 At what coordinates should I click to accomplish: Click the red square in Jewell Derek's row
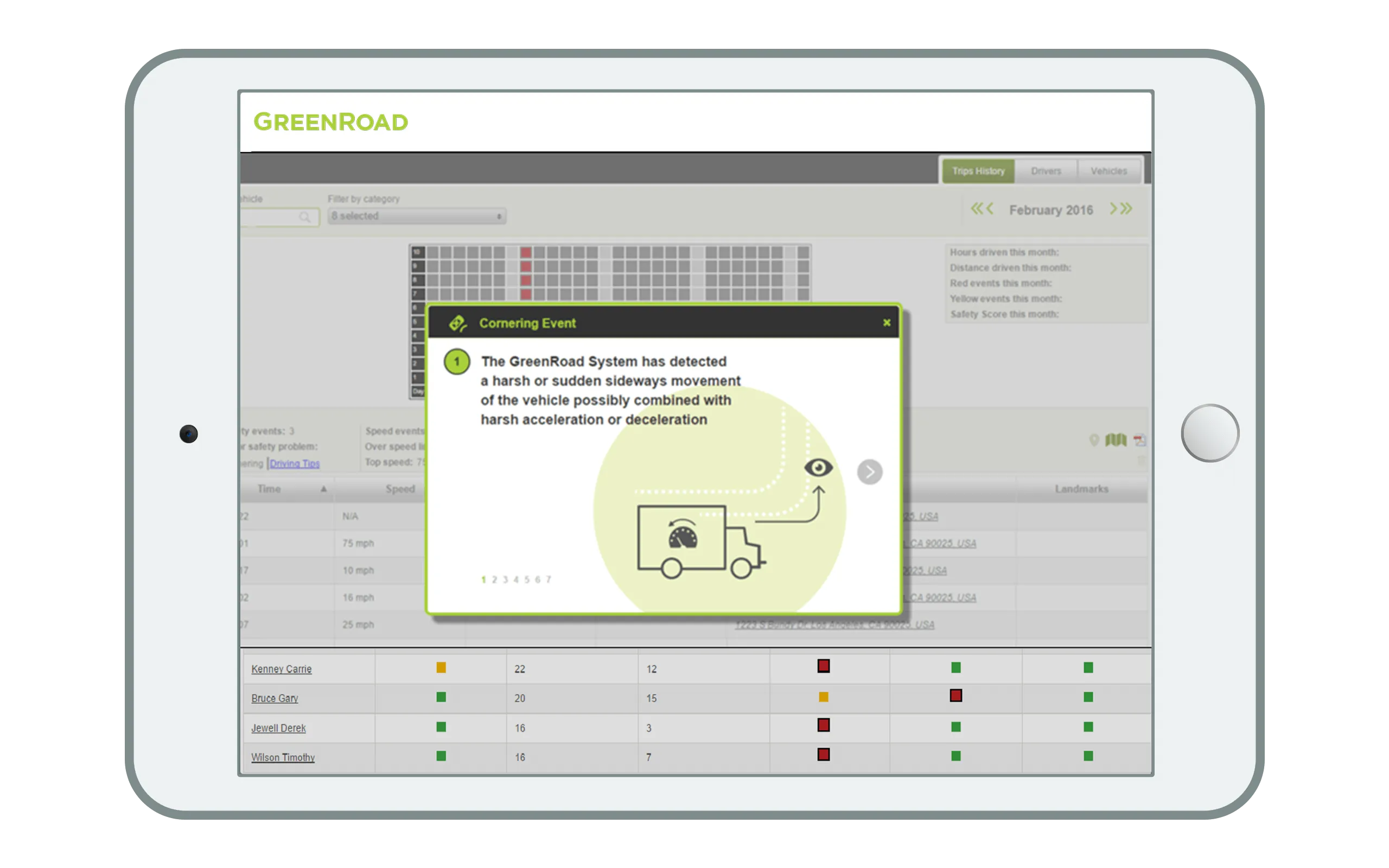[823, 725]
